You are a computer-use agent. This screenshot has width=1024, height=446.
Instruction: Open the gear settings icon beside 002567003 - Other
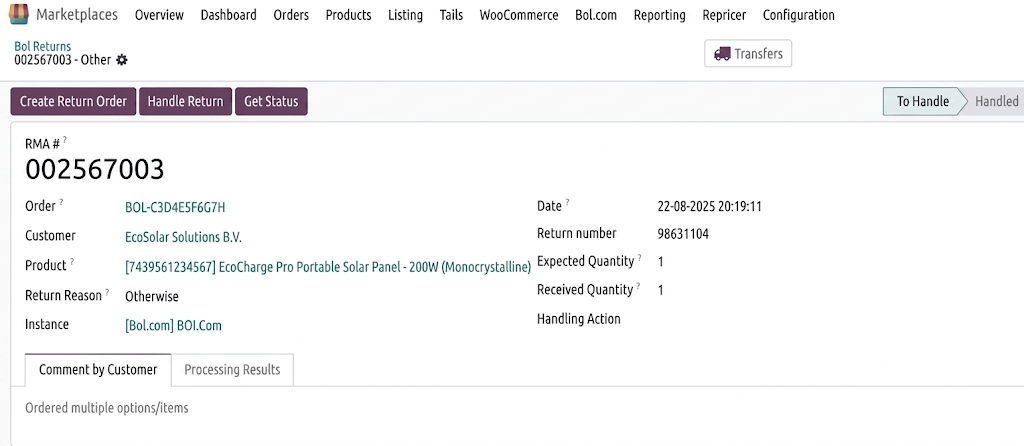tap(121, 60)
